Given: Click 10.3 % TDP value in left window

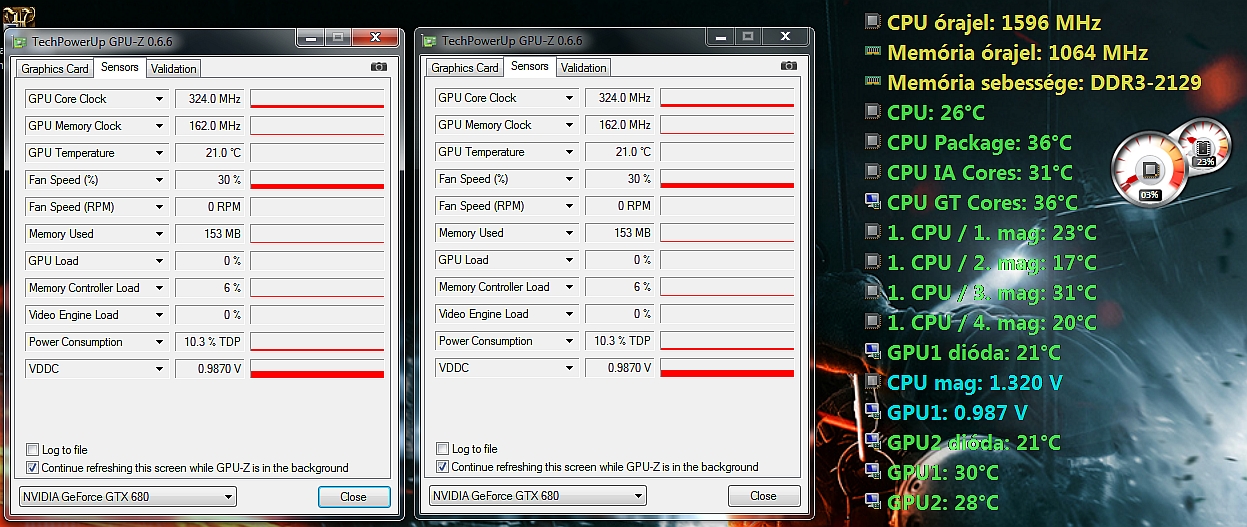Looking at the screenshot, I should coord(209,342).
